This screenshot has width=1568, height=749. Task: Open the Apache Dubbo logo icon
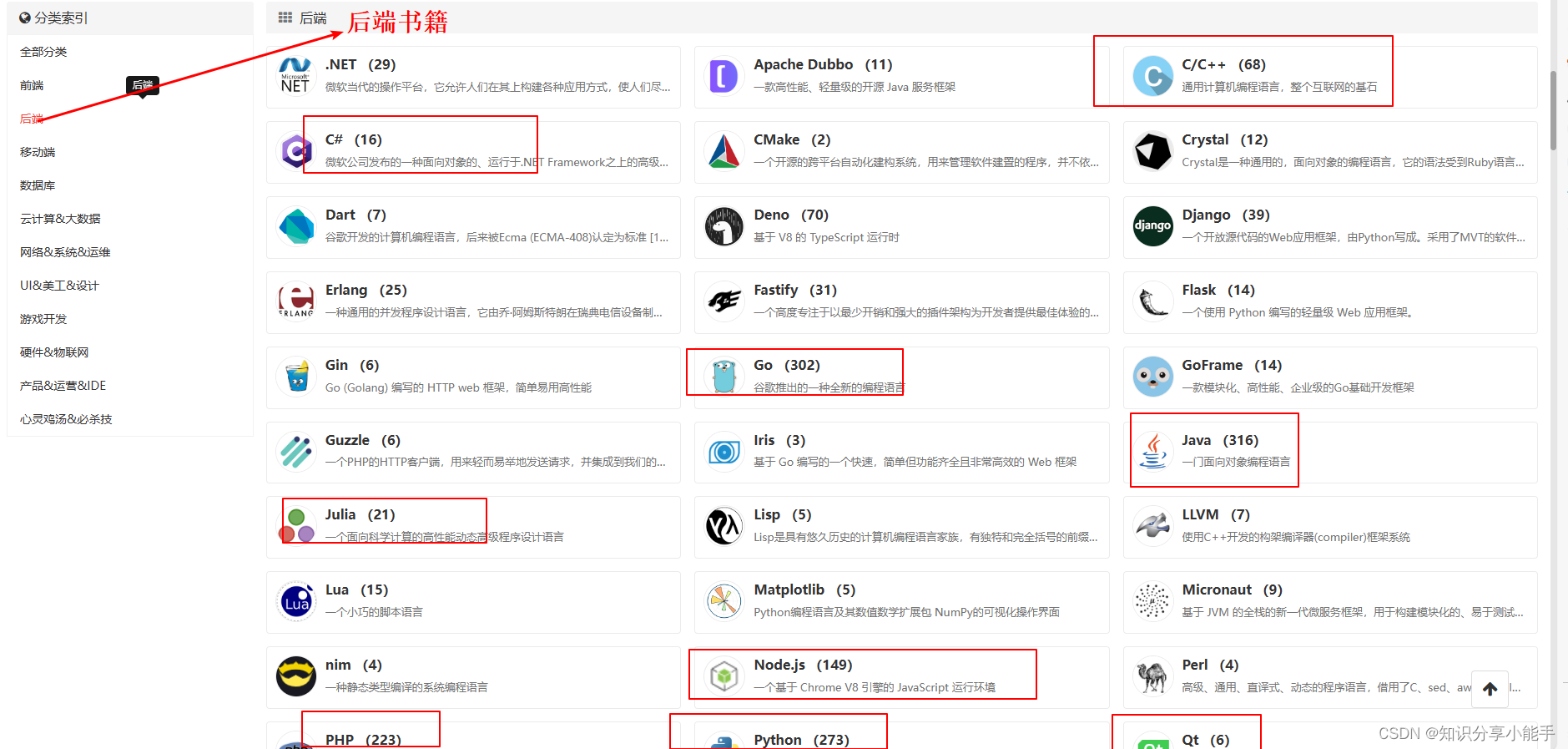723,76
